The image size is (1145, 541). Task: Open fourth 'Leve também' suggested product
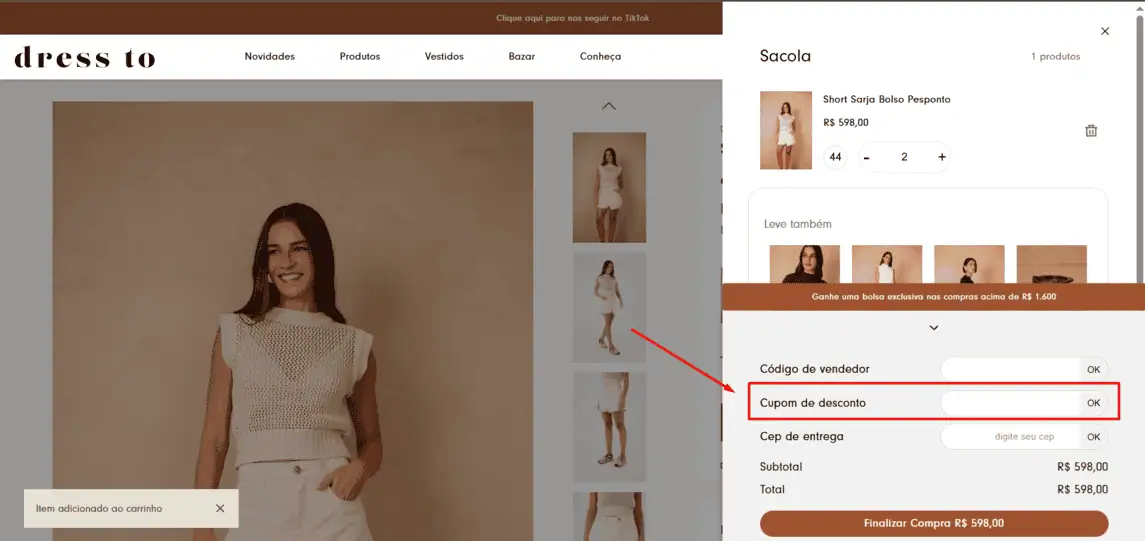pos(1052,264)
